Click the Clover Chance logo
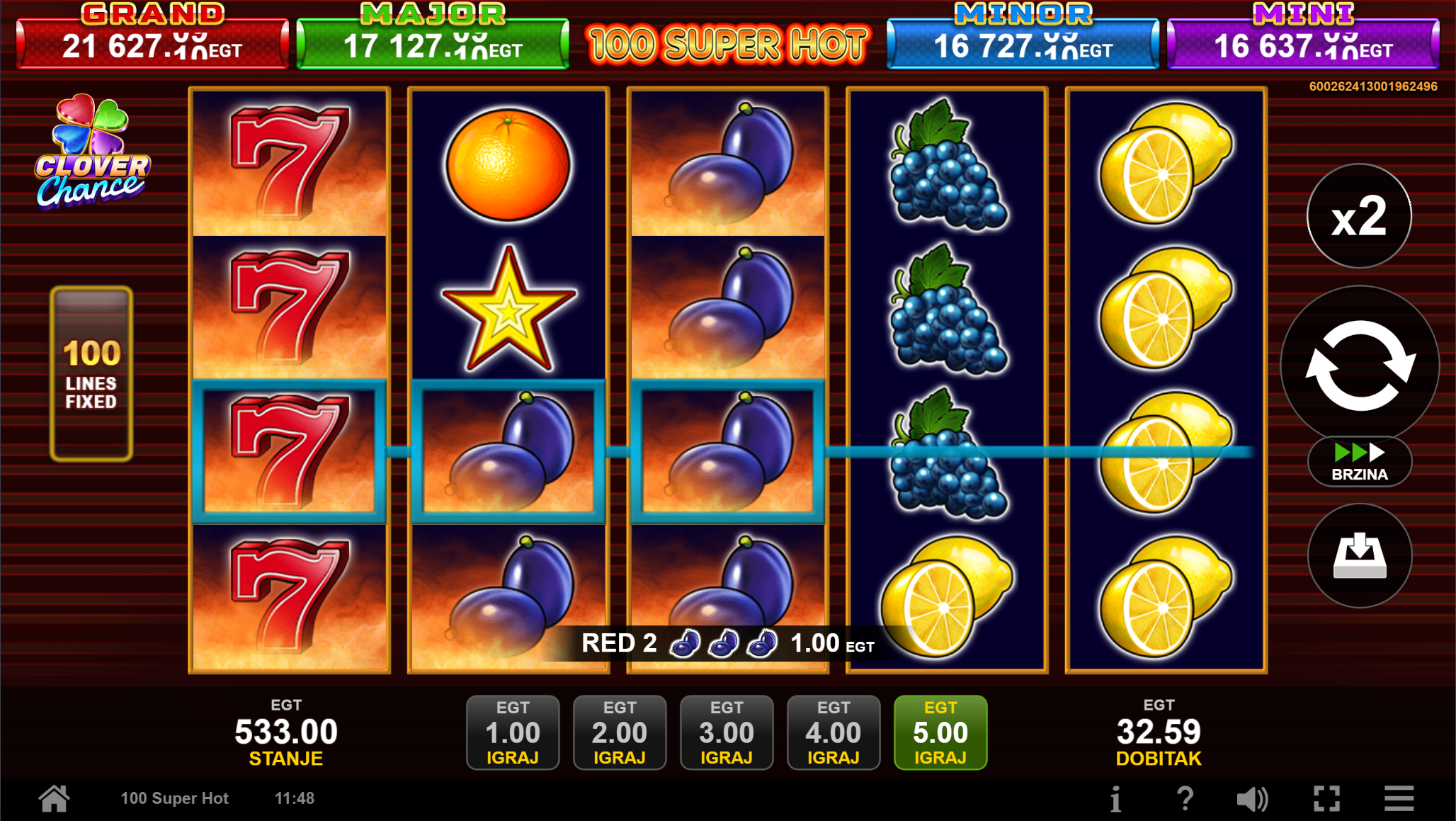Viewport: 1456px width, 821px height. click(92, 152)
